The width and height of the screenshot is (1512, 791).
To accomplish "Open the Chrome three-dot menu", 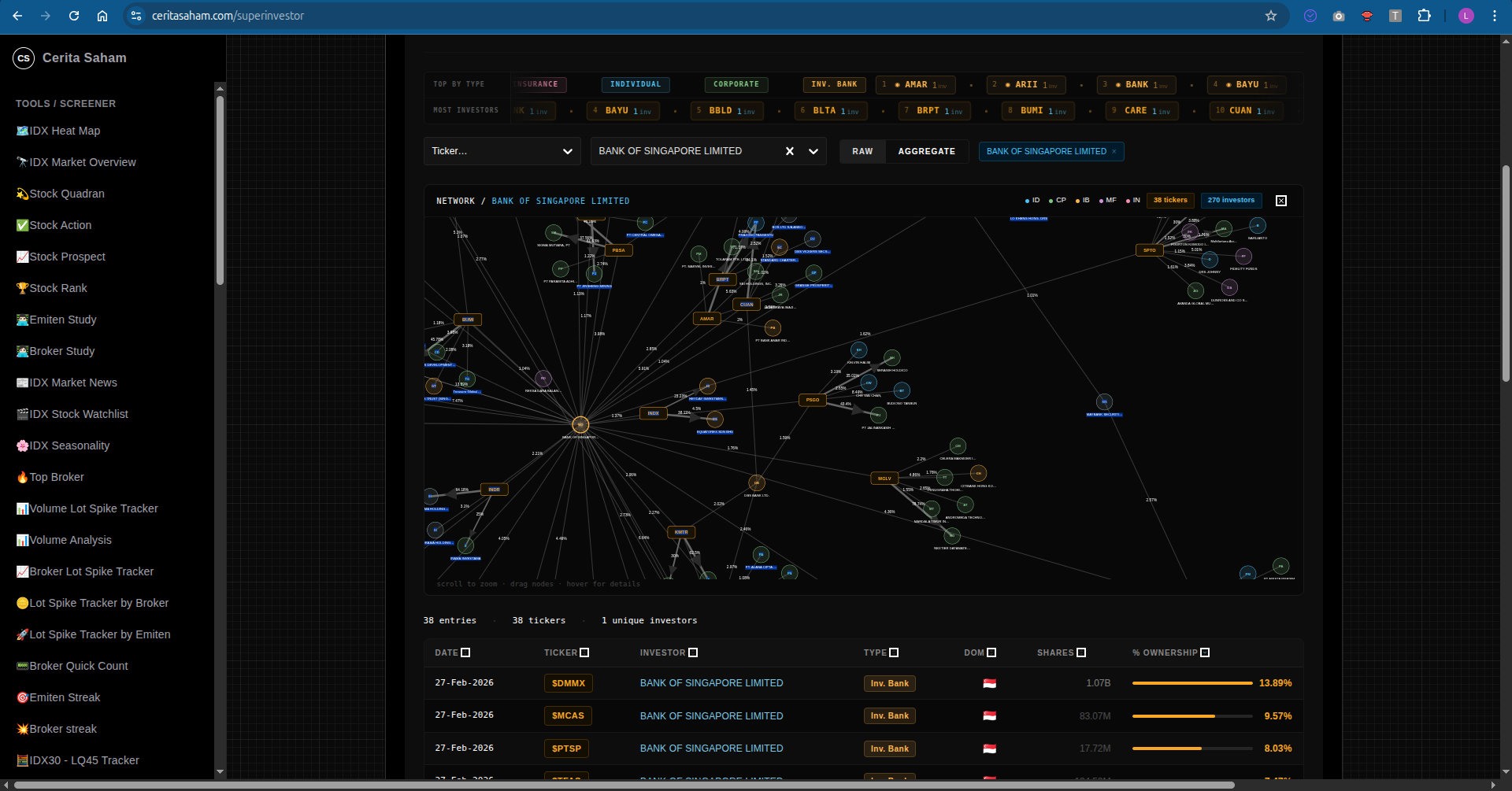I will point(1494,16).
